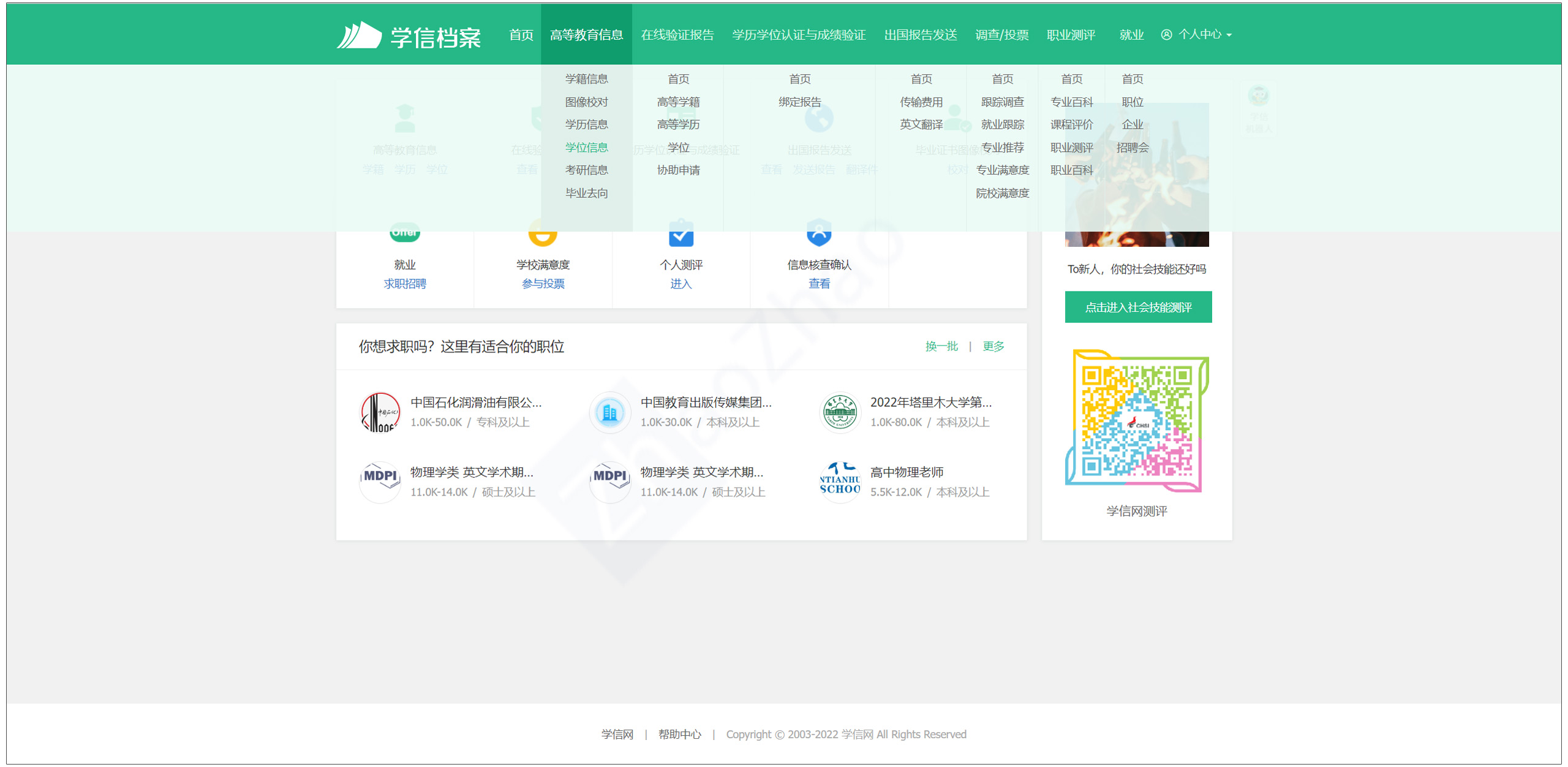Select 英文翻译 submenu item
1568x767 pixels.
pos(921,124)
